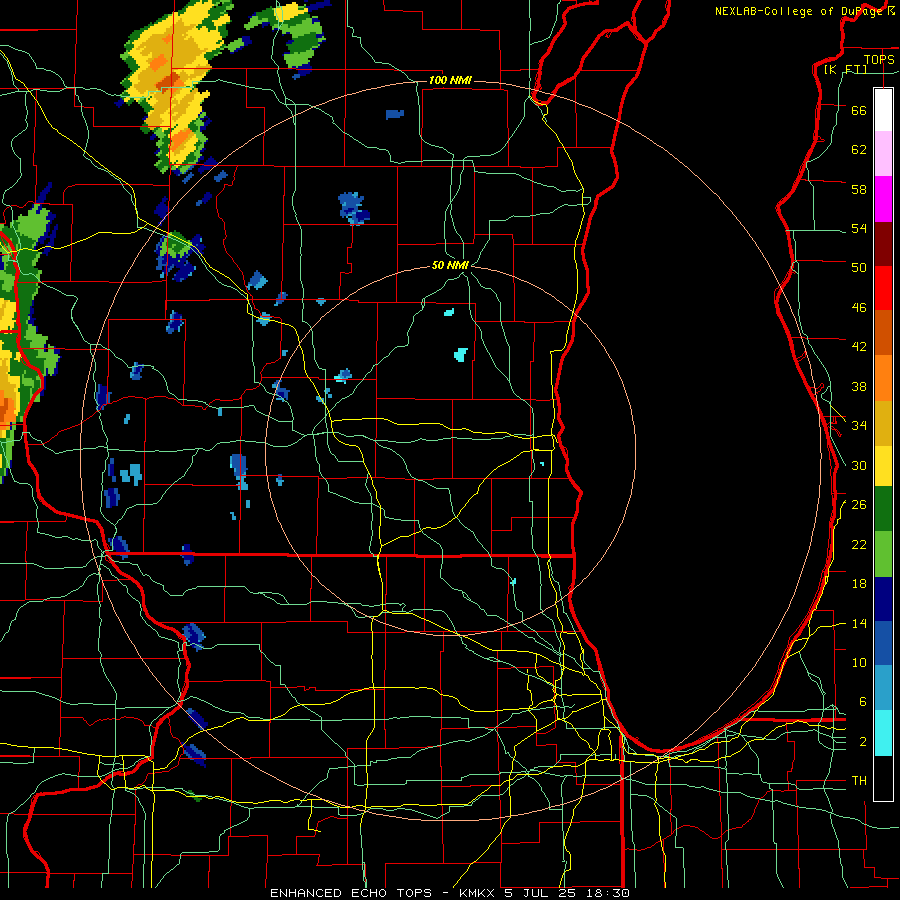Click the '66' legend value
Viewport: 900px width, 900px height.
click(859, 110)
